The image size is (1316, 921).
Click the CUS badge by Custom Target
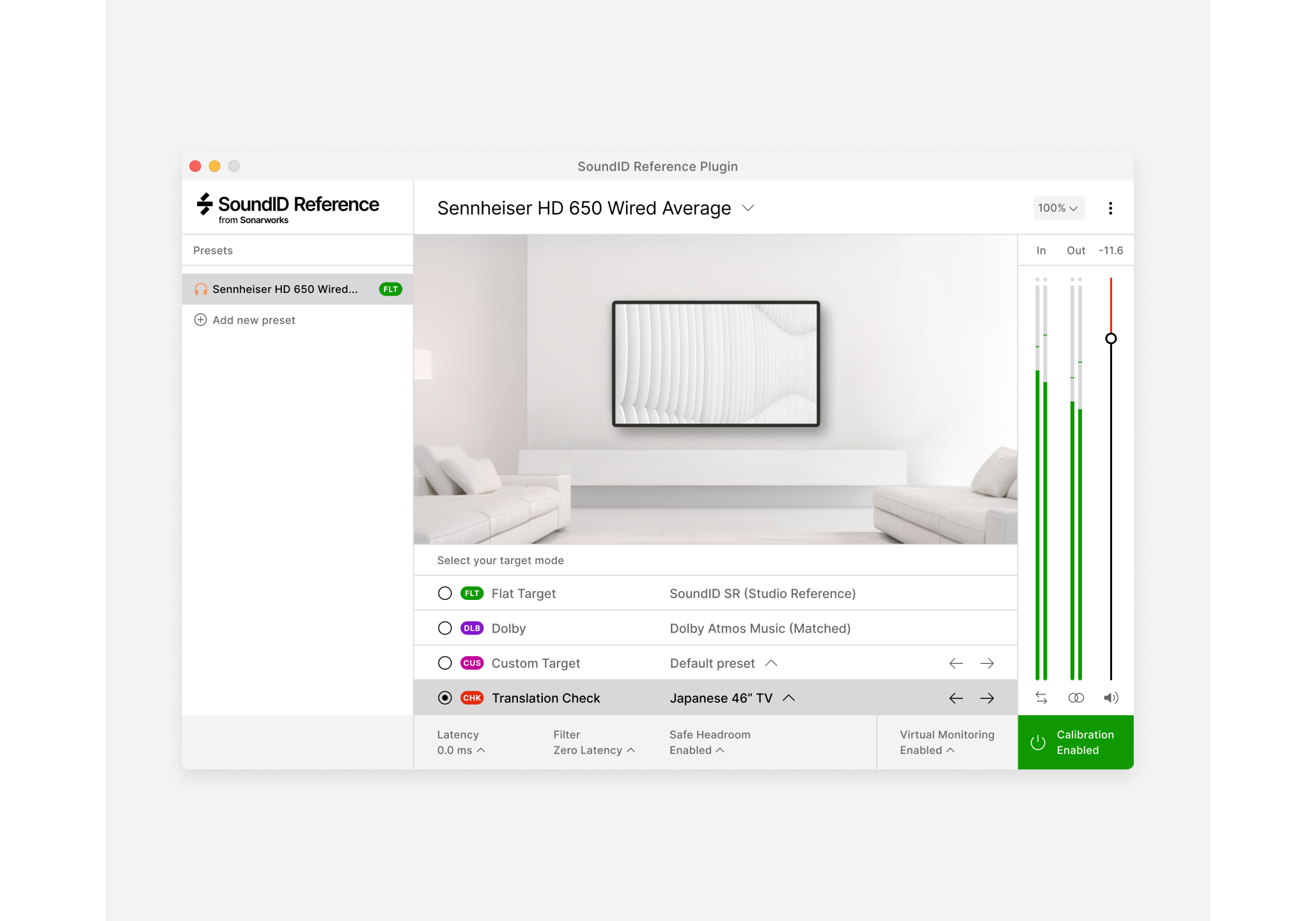coord(472,663)
